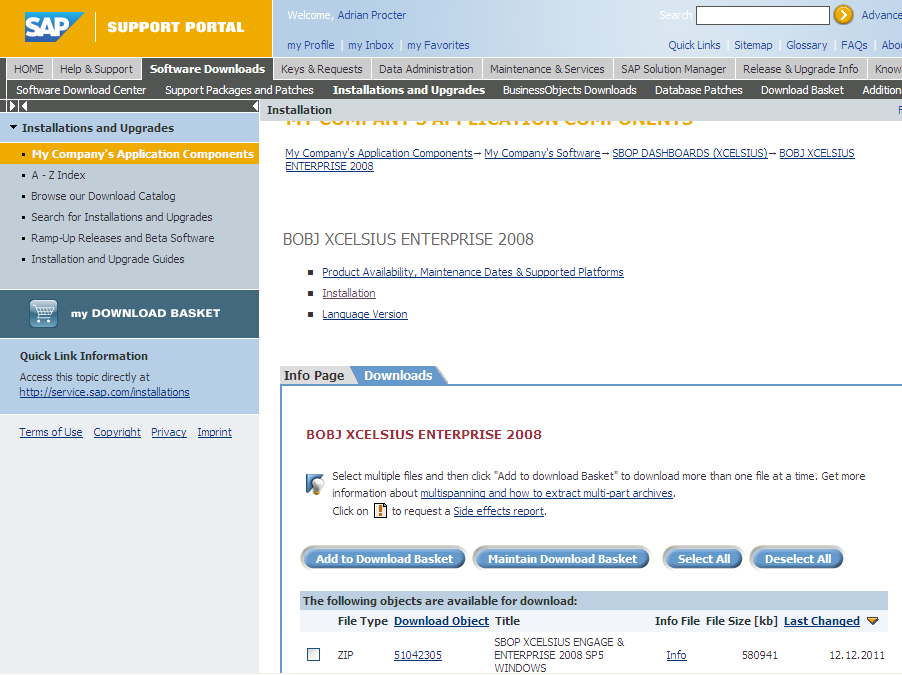902x675 pixels.
Task: Select Support Packages and Patches submenu
Action: pyautogui.click(x=239, y=90)
